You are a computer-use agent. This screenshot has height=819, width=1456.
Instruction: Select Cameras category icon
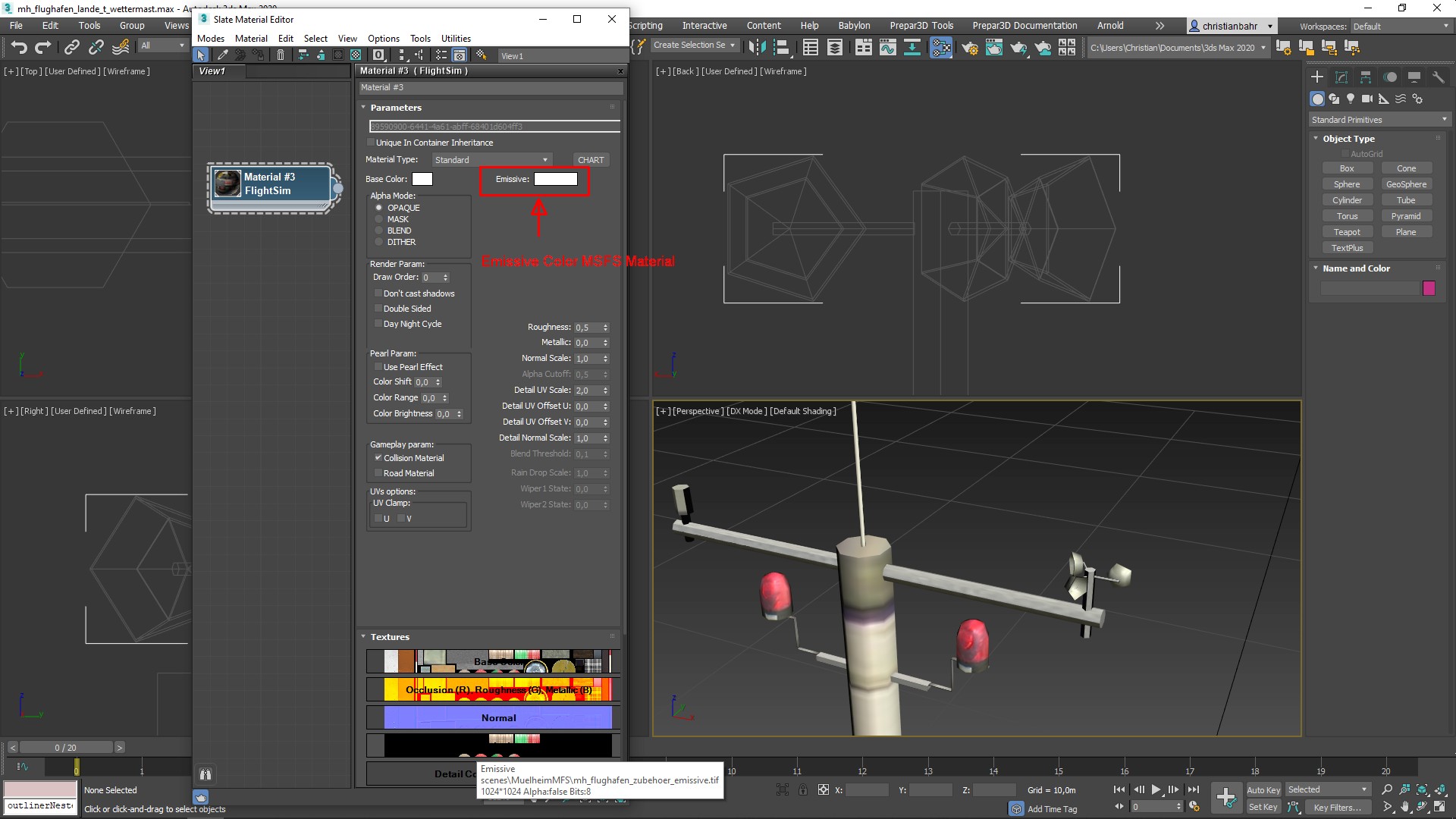(1367, 99)
